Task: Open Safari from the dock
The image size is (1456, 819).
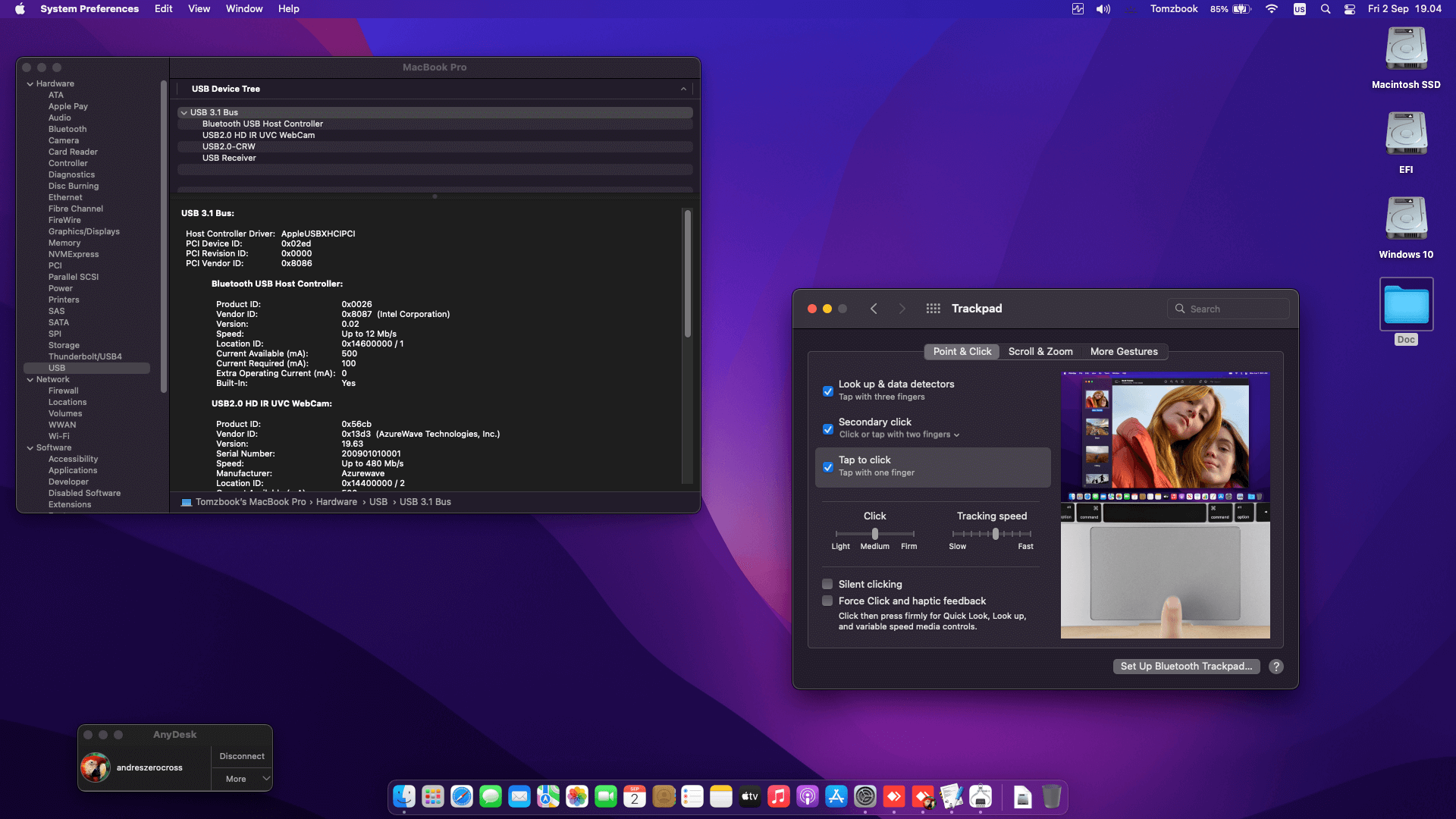Action: (461, 796)
